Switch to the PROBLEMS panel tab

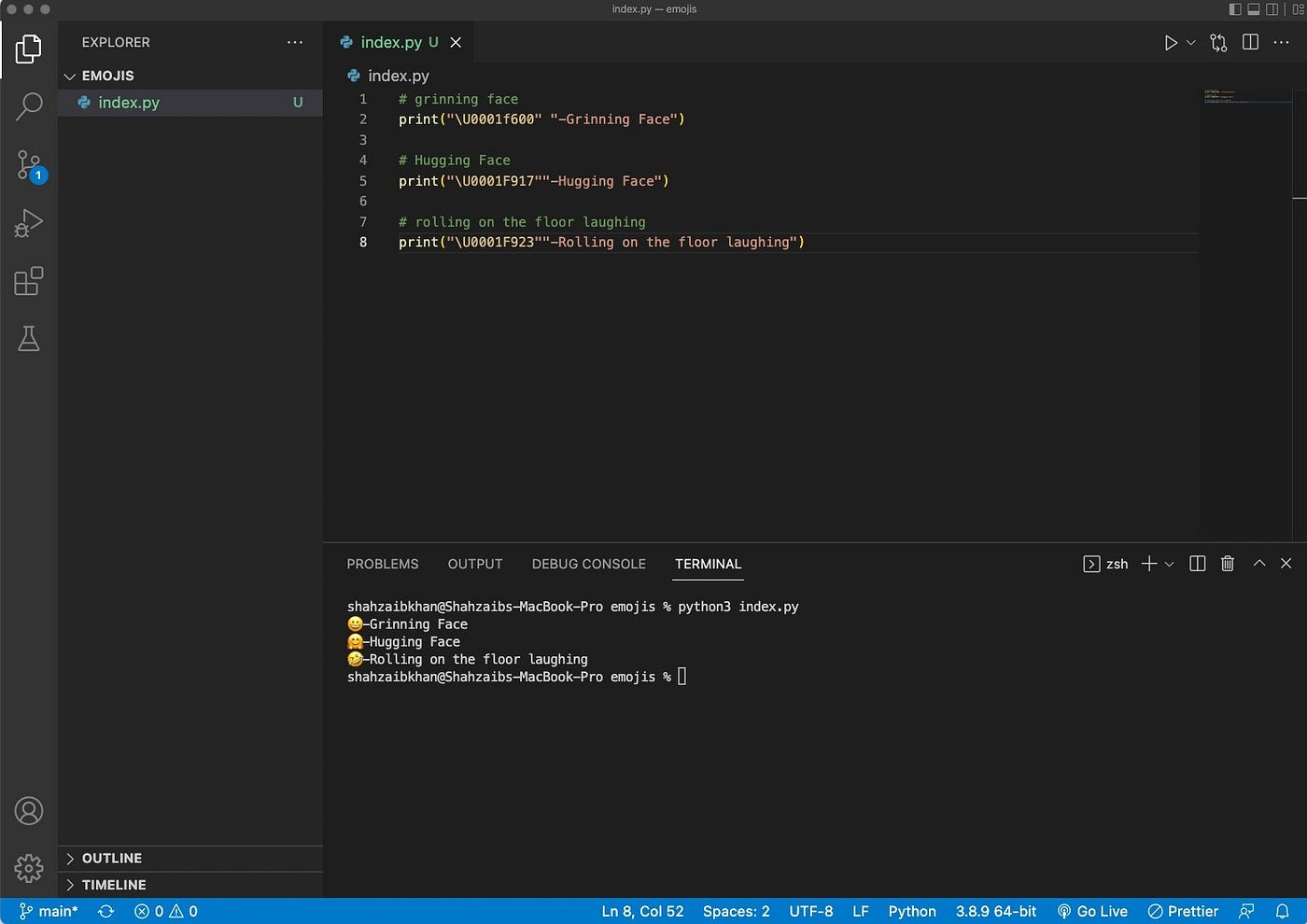383,564
